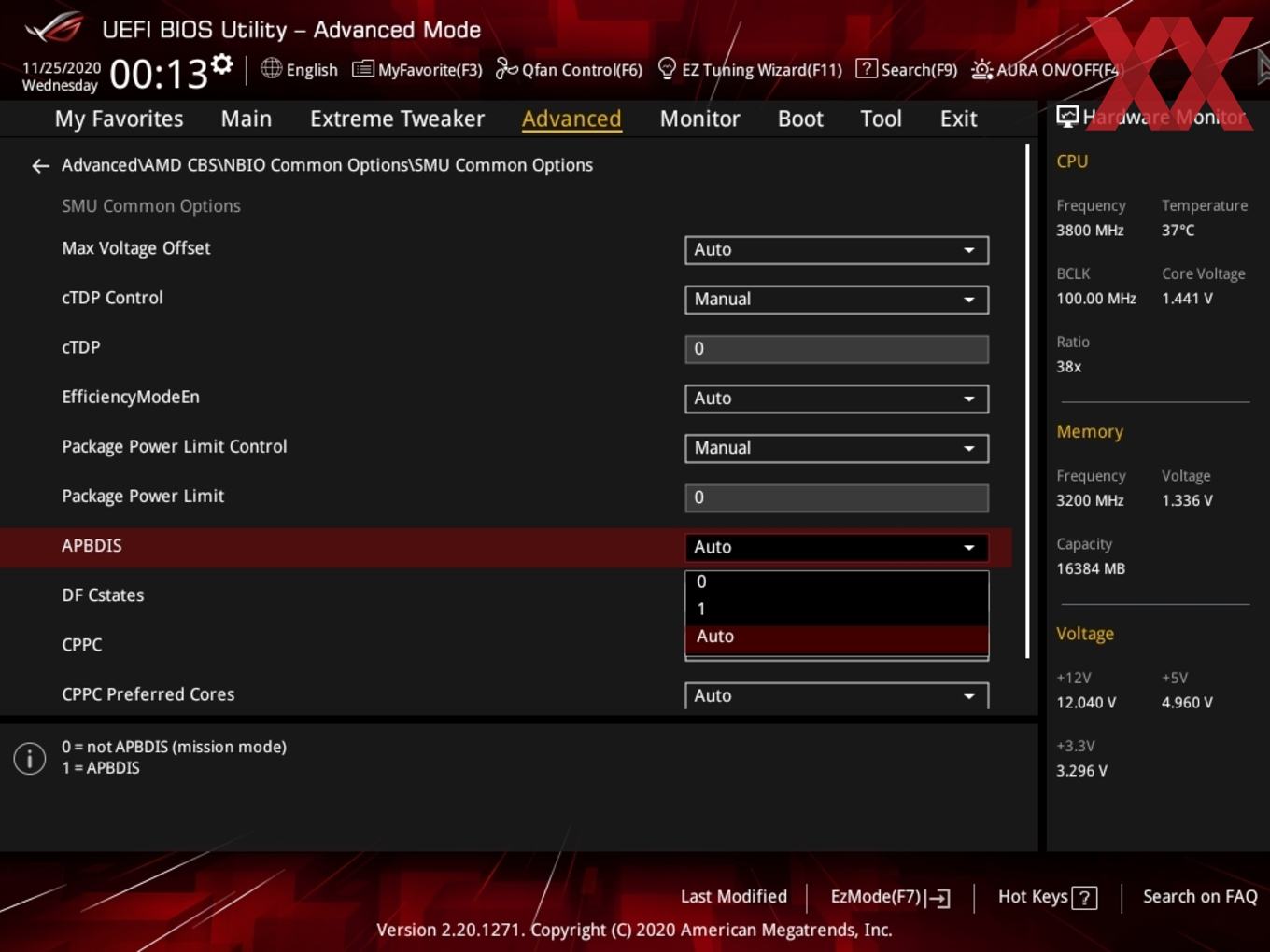
Task: Open settings via the gear icon by clock
Action: click(x=222, y=63)
